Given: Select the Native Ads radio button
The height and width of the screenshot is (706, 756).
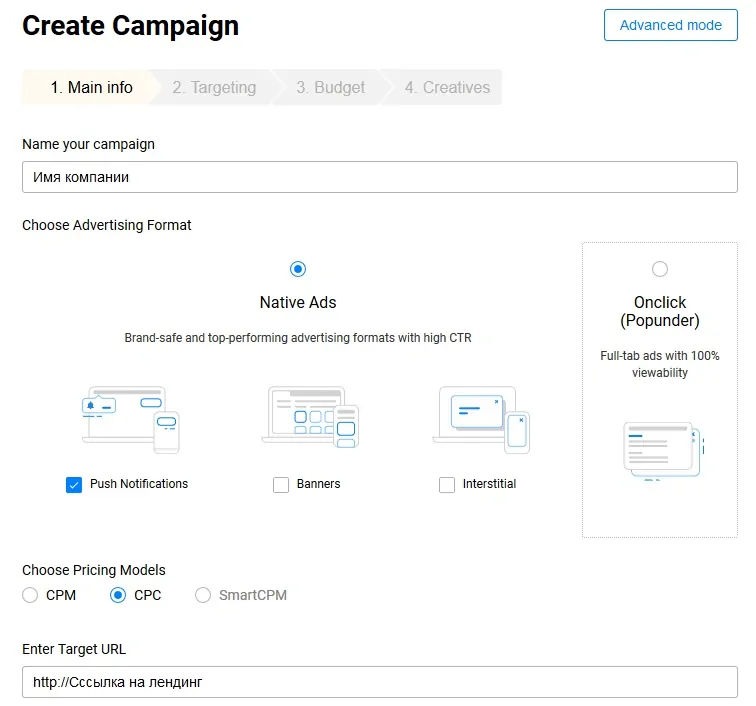Looking at the screenshot, I should pyautogui.click(x=297, y=269).
